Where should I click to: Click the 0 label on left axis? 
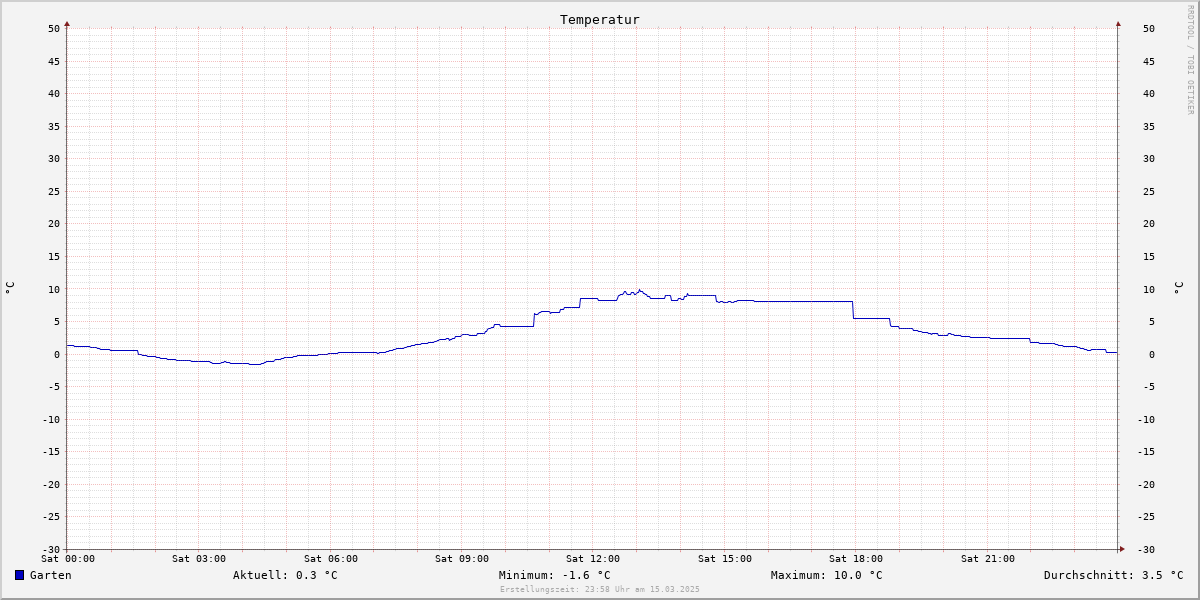coord(57,354)
